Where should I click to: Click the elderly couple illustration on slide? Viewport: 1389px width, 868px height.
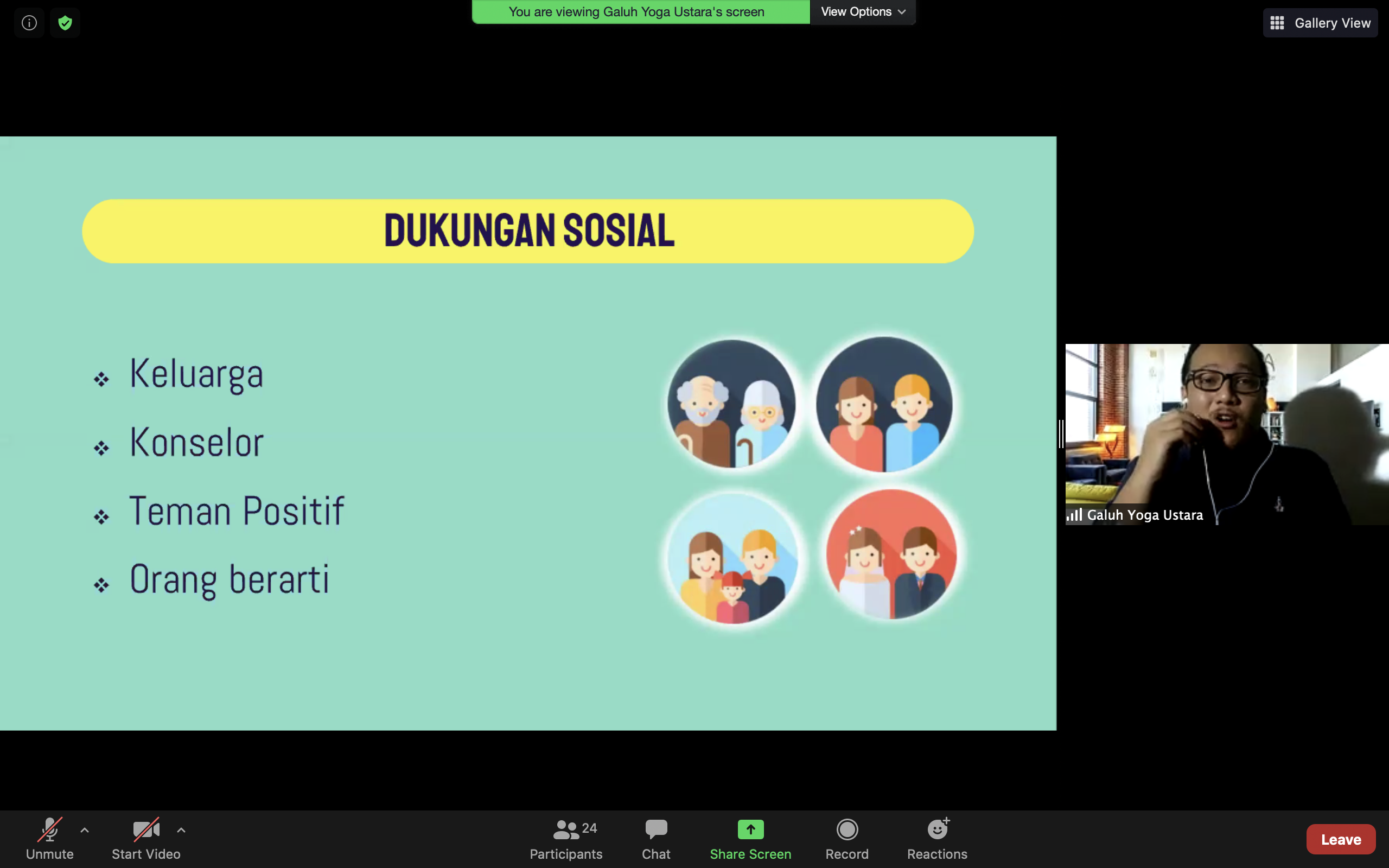click(x=731, y=404)
